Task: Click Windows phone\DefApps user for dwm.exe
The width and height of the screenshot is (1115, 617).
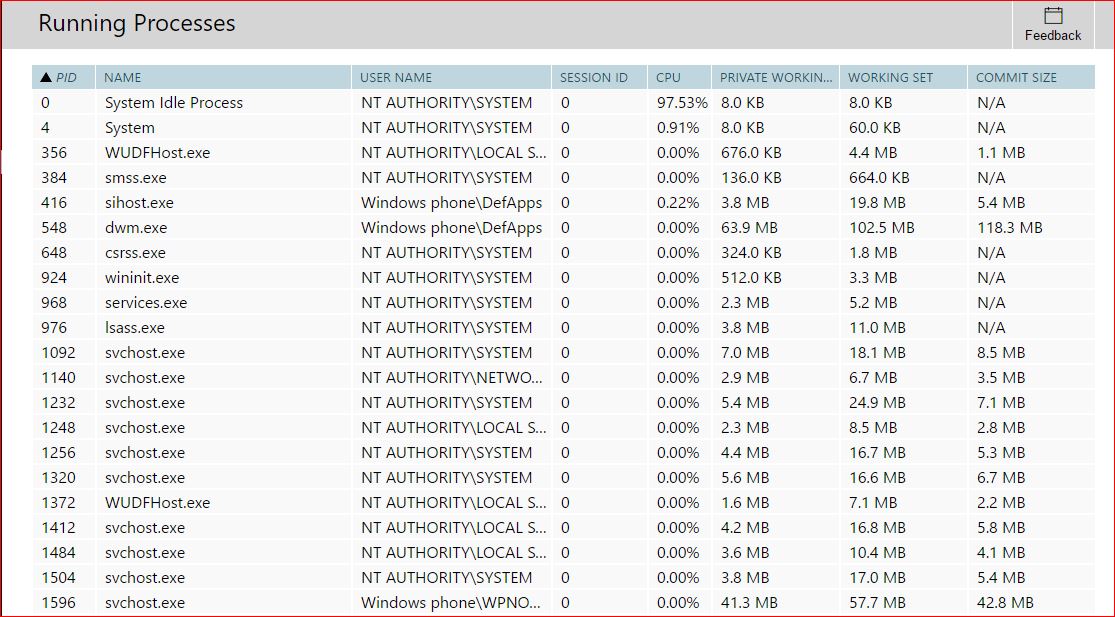Action: tap(452, 227)
